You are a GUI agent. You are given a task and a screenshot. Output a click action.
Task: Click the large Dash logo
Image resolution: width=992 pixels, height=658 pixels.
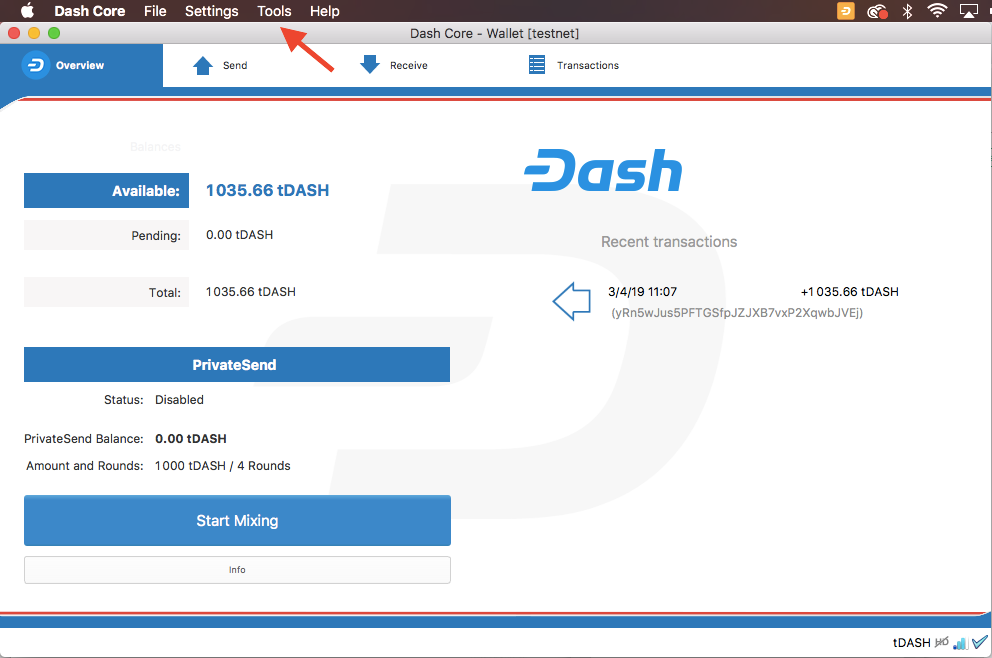coord(604,170)
